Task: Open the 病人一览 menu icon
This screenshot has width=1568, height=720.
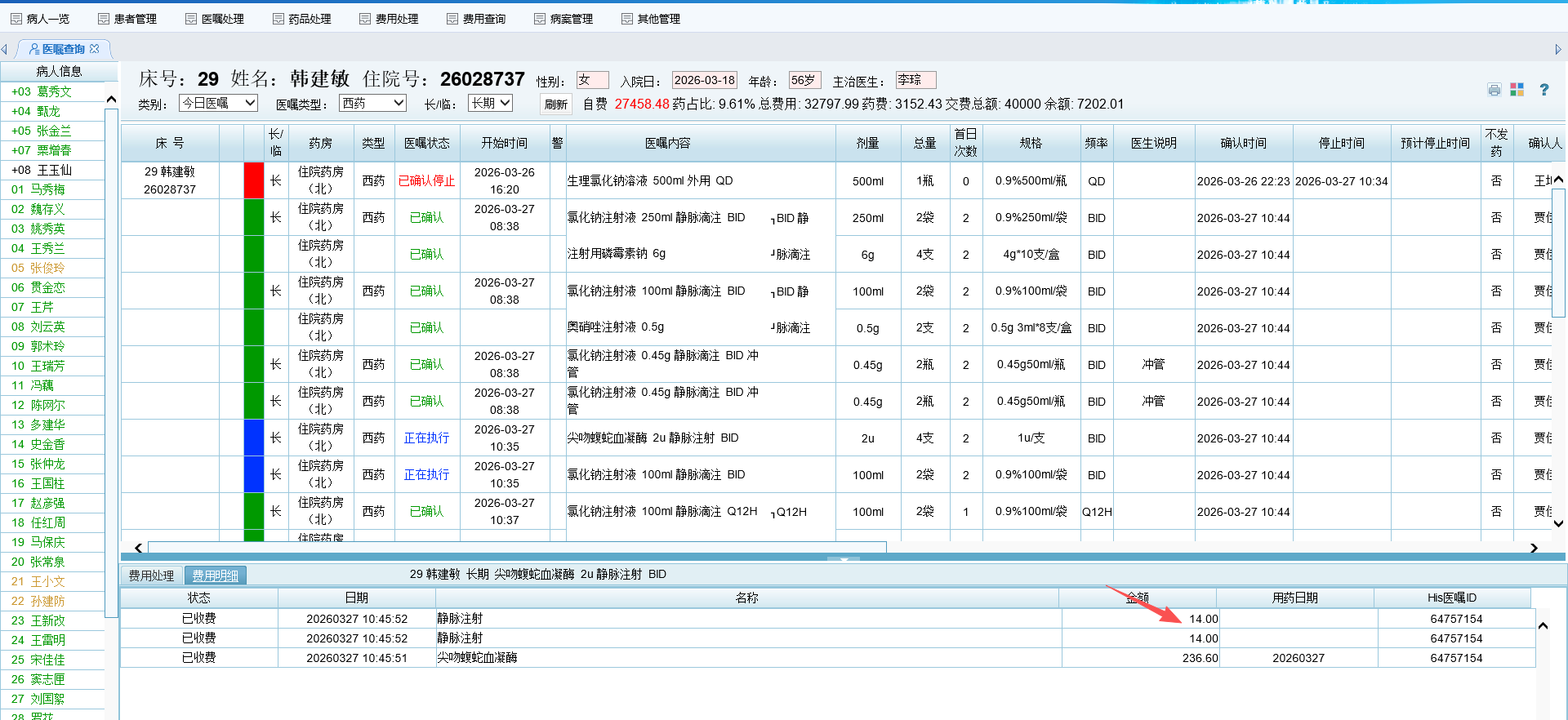Action: 16,19
